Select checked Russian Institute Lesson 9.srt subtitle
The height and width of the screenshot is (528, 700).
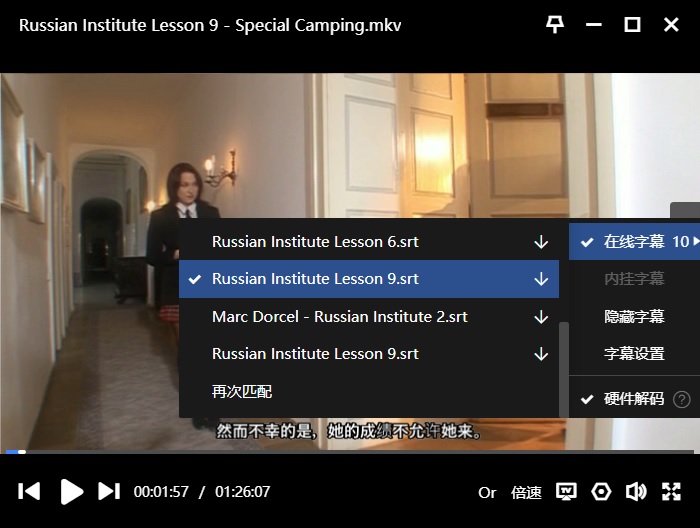click(x=369, y=279)
